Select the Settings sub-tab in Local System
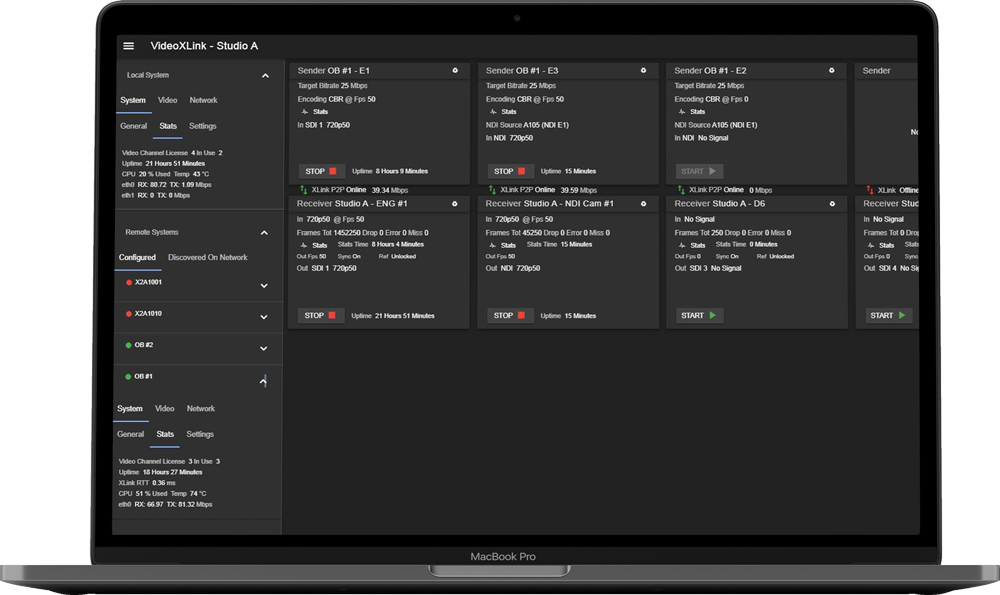This screenshot has height=595, width=1000. point(202,127)
